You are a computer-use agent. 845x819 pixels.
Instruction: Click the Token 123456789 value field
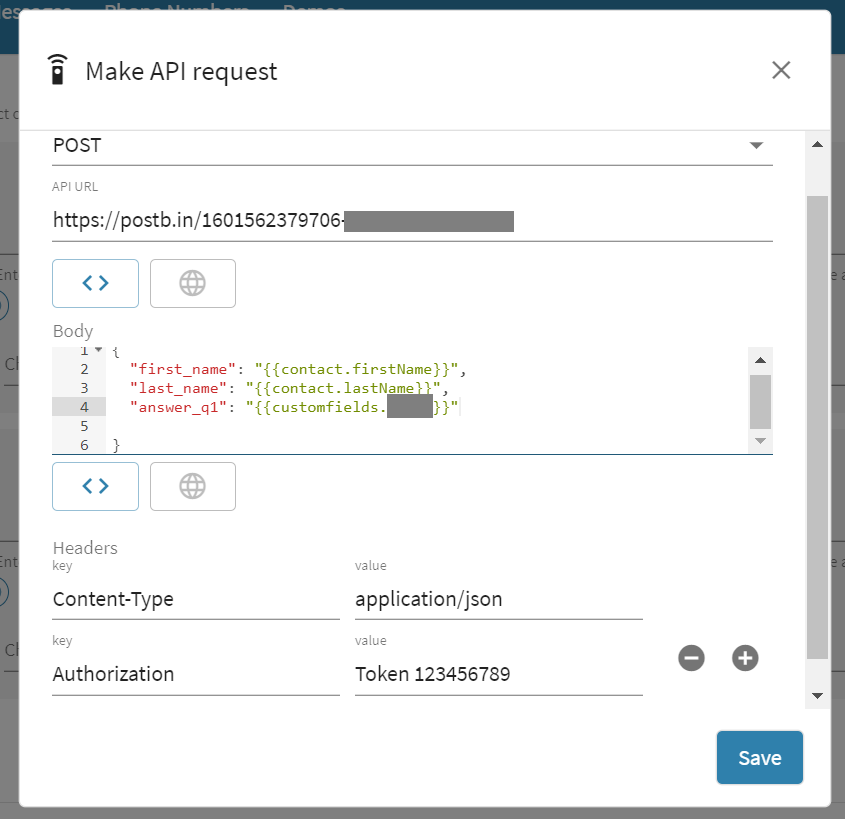coord(498,674)
